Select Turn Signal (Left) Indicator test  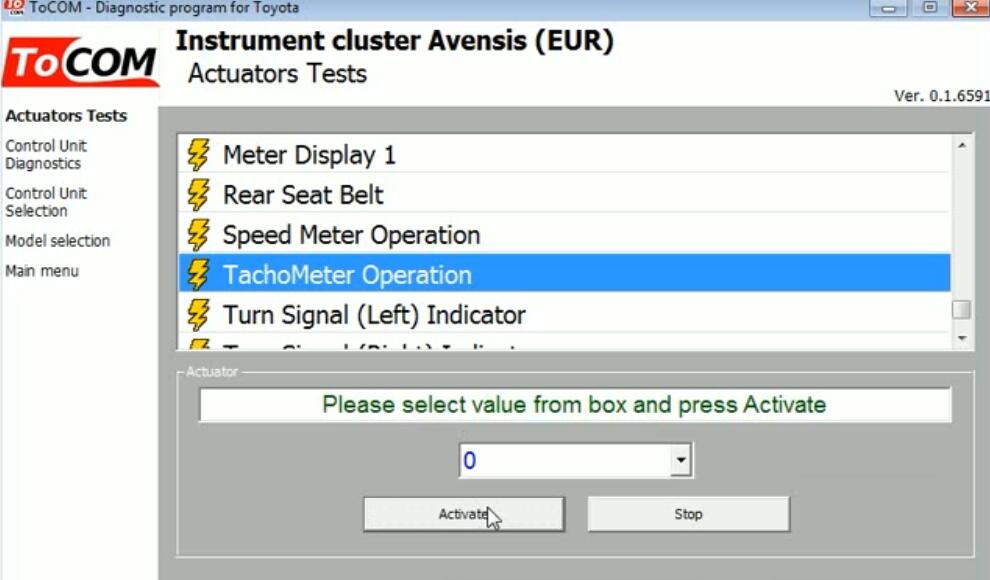[564, 315]
